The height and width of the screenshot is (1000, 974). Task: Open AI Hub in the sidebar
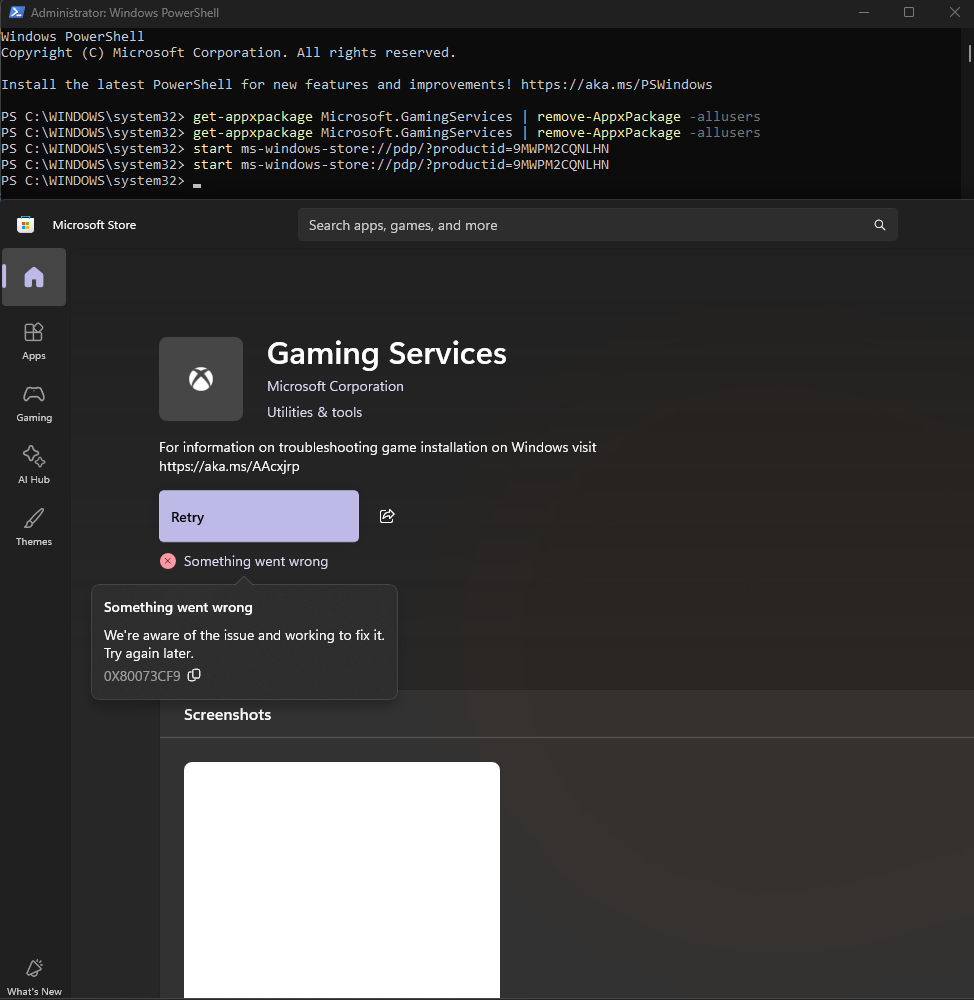click(x=34, y=466)
